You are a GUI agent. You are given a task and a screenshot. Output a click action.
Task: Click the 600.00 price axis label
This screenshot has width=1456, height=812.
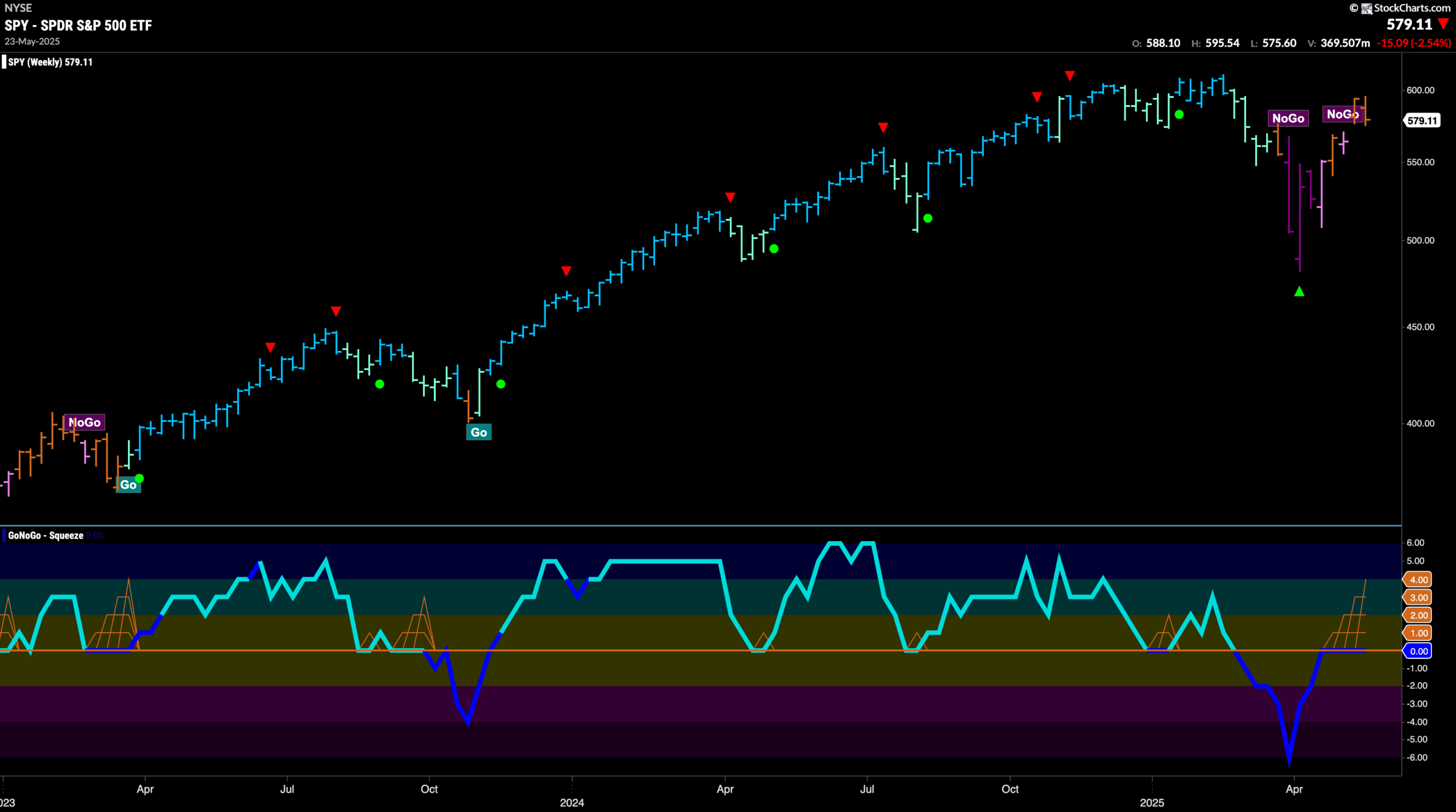[x=1420, y=90]
